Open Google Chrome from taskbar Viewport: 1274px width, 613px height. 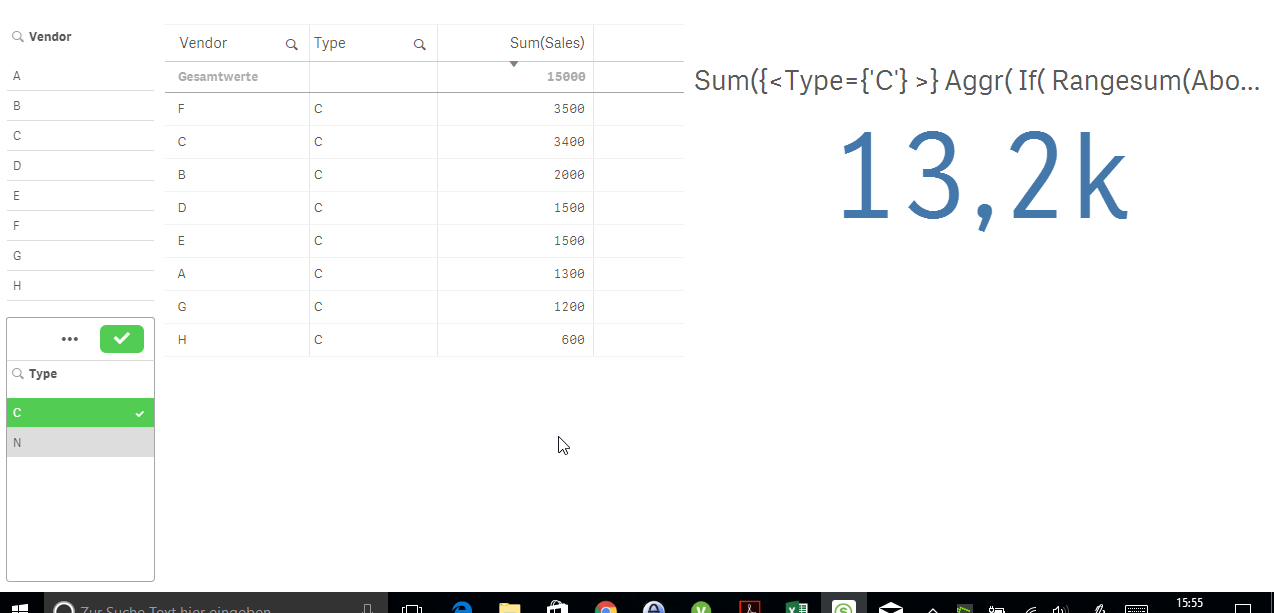605,606
